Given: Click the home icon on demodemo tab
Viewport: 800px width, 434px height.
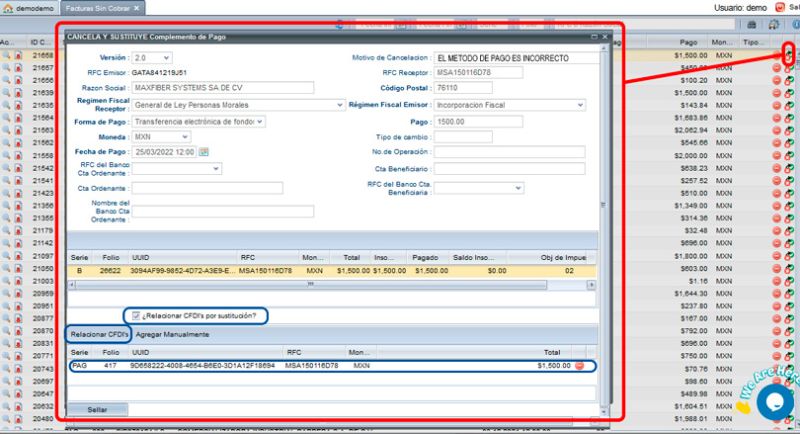Looking at the screenshot, I should [8, 8].
